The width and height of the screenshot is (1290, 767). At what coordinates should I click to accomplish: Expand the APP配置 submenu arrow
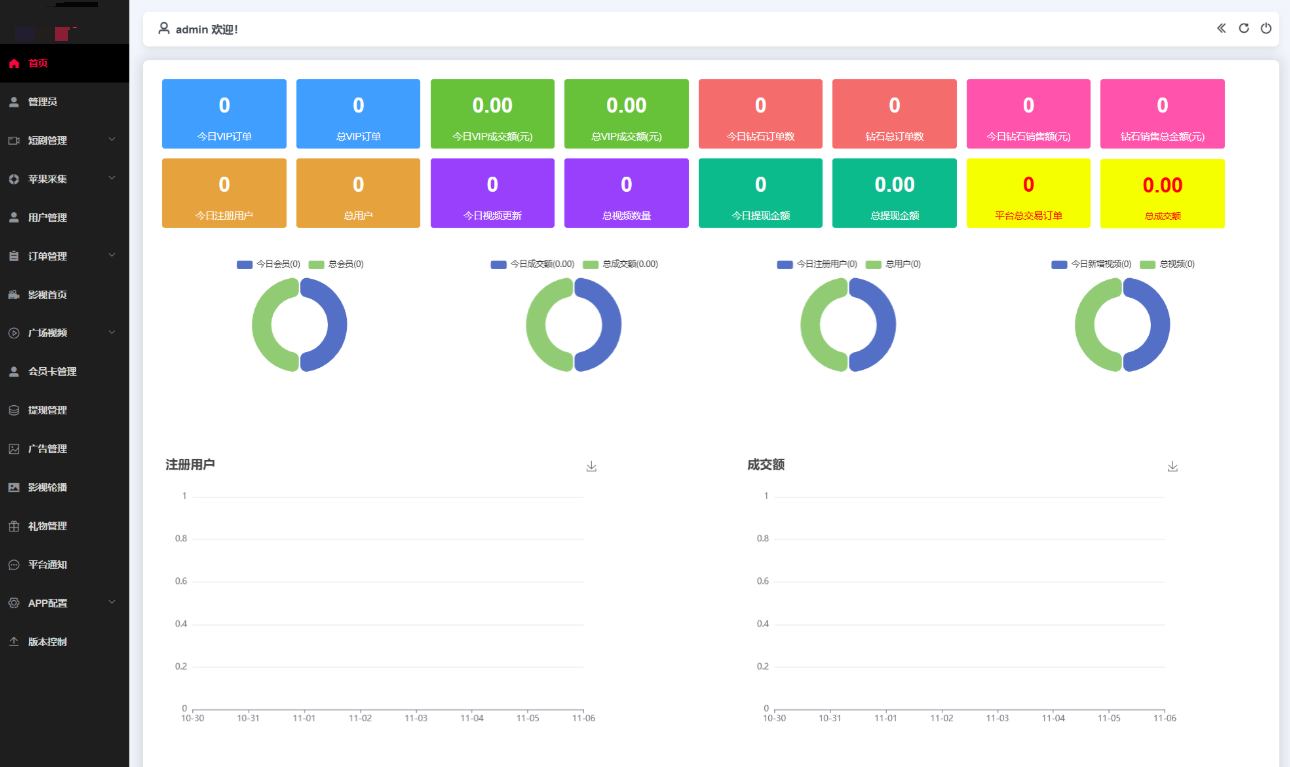click(112, 602)
